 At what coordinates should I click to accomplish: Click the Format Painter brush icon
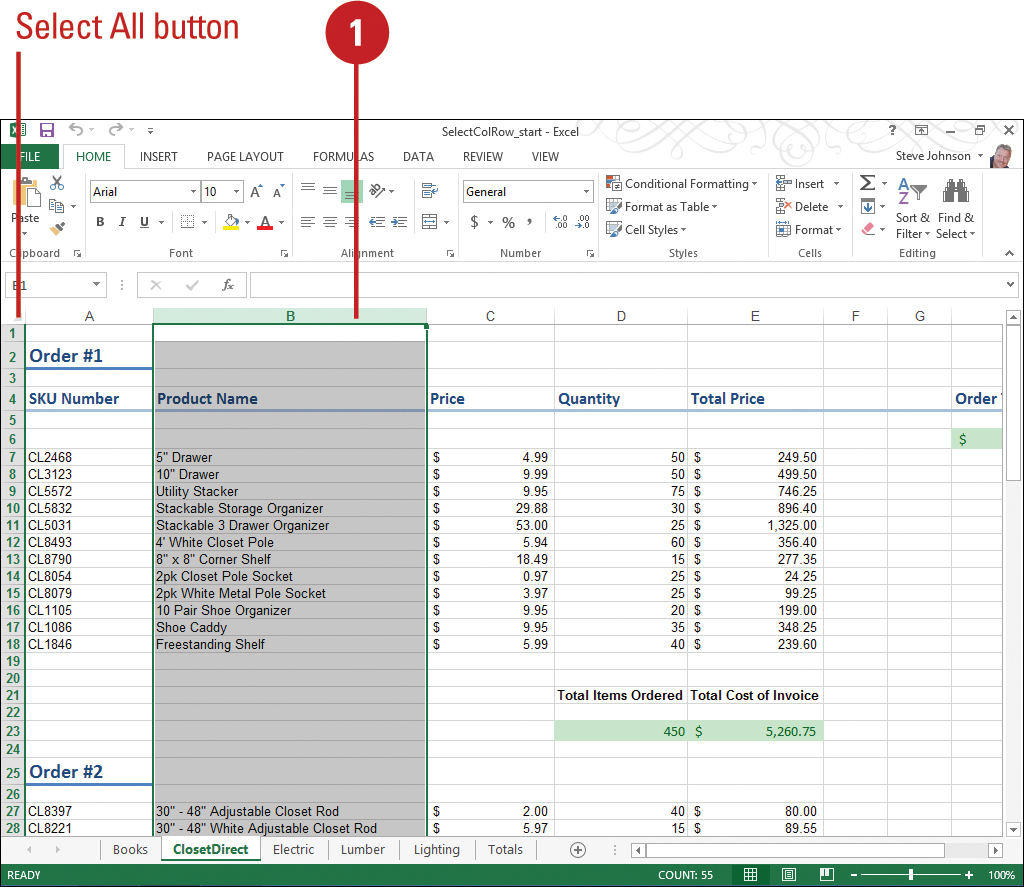[x=57, y=230]
